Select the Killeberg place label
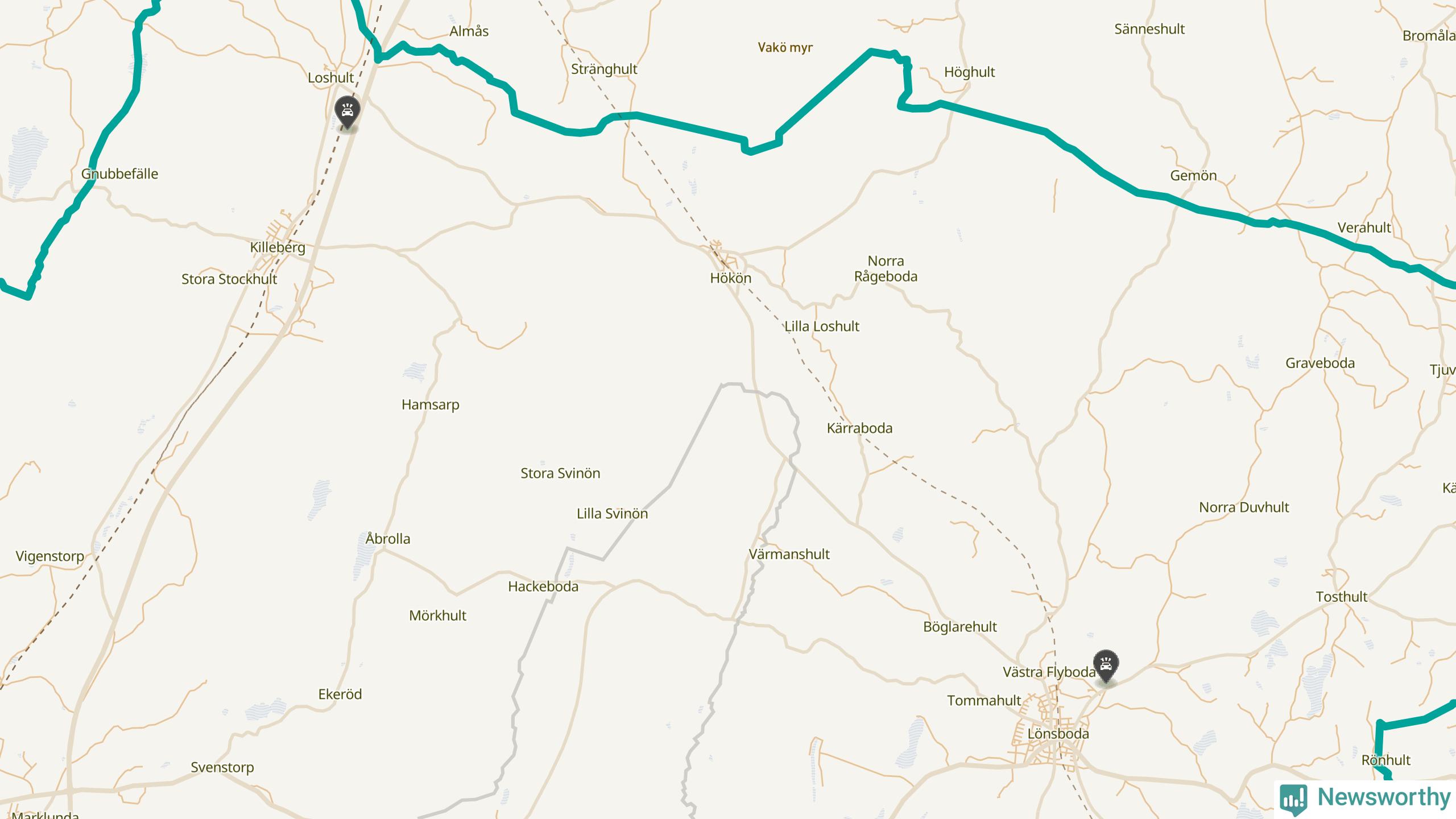This screenshot has height=819, width=1456. coord(278,247)
